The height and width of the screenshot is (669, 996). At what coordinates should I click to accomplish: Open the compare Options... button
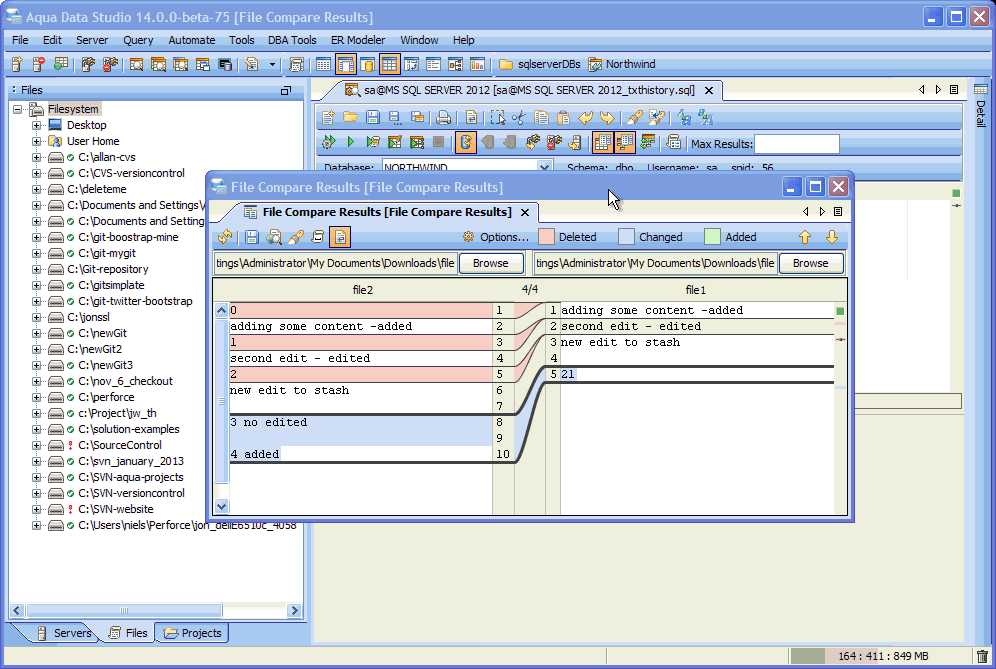point(496,237)
